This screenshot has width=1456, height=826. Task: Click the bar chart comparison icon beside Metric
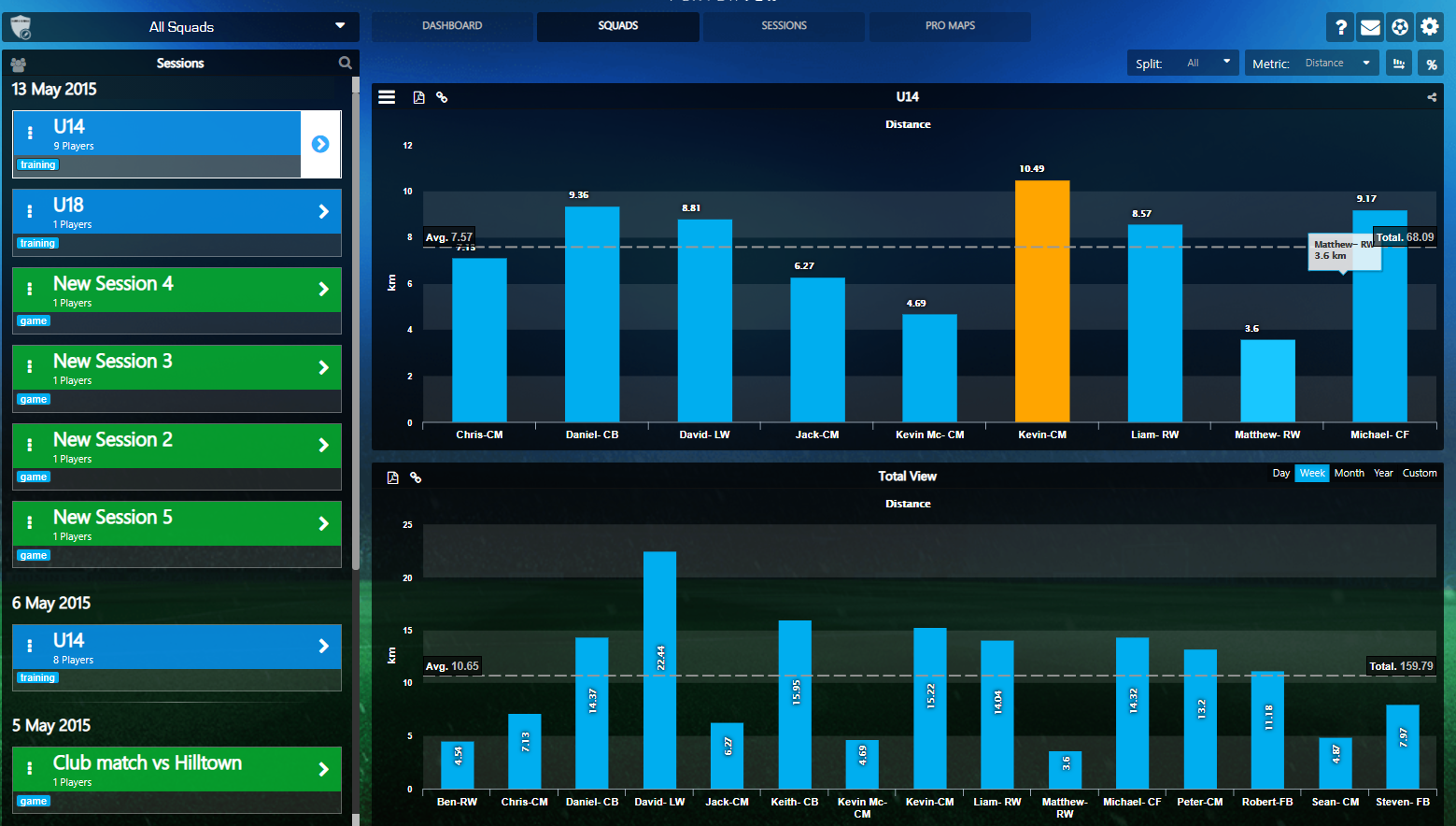click(x=1398, y=63)
